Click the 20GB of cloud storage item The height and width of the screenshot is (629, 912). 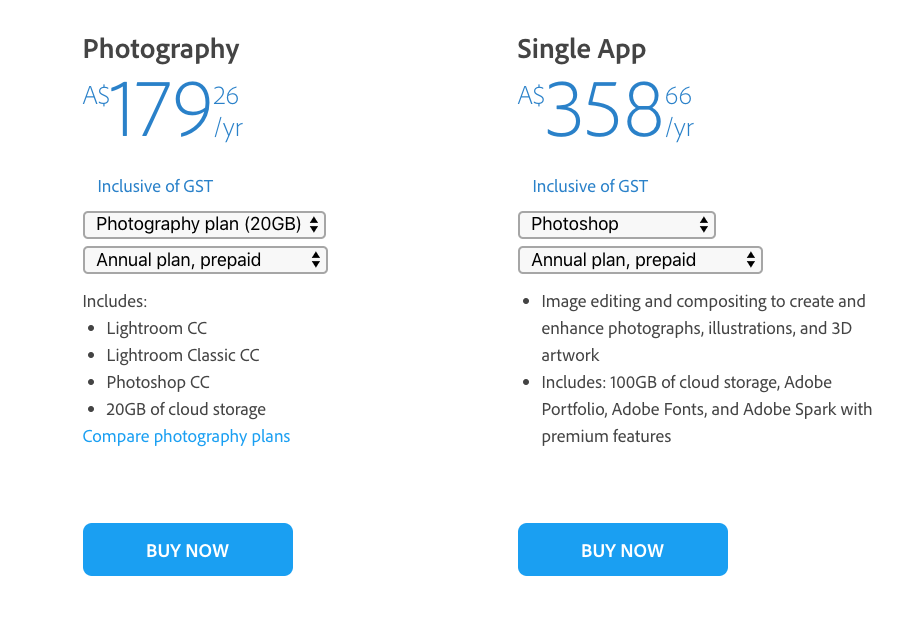186,410
